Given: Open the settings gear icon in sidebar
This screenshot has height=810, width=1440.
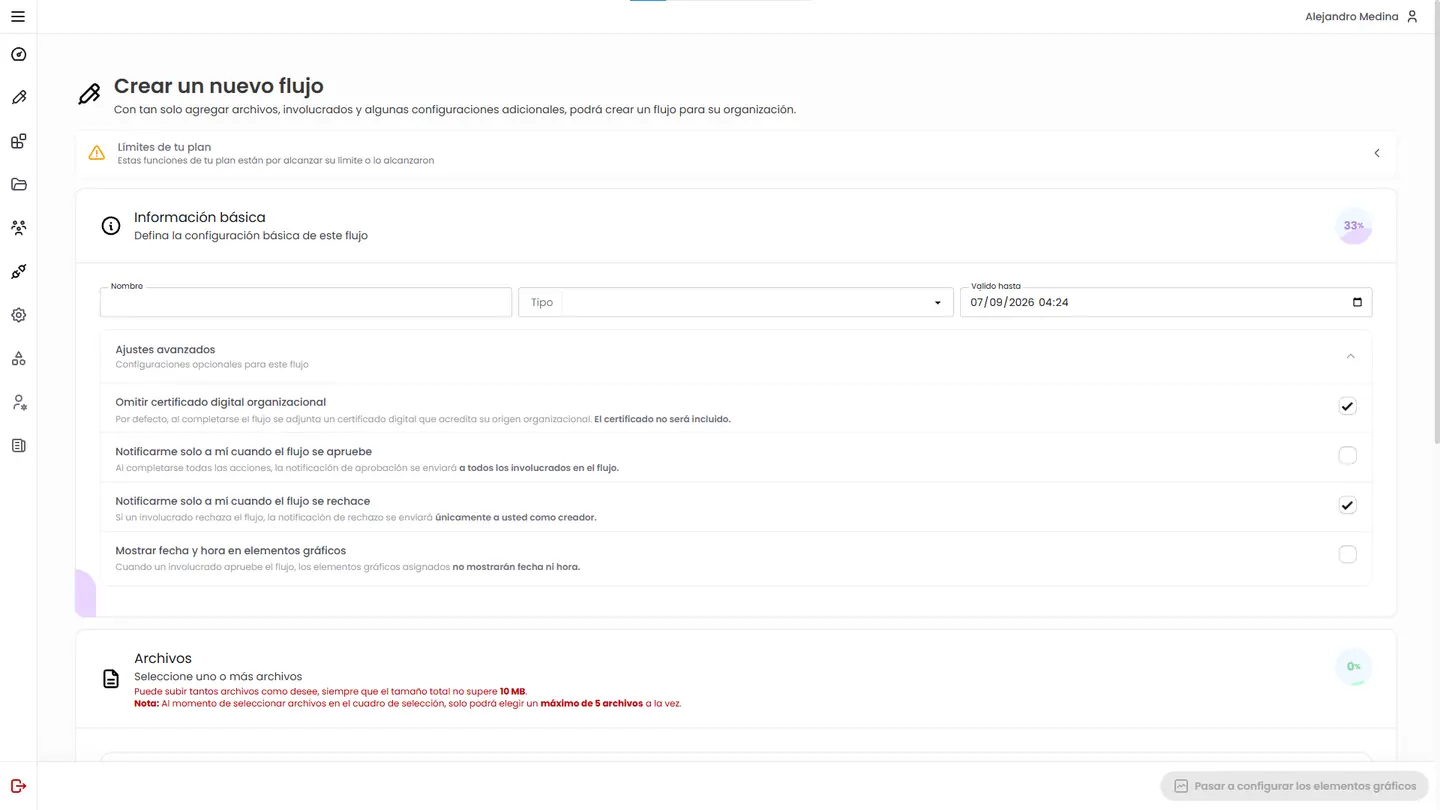Looking at the screenshot, I should [18, 315].
